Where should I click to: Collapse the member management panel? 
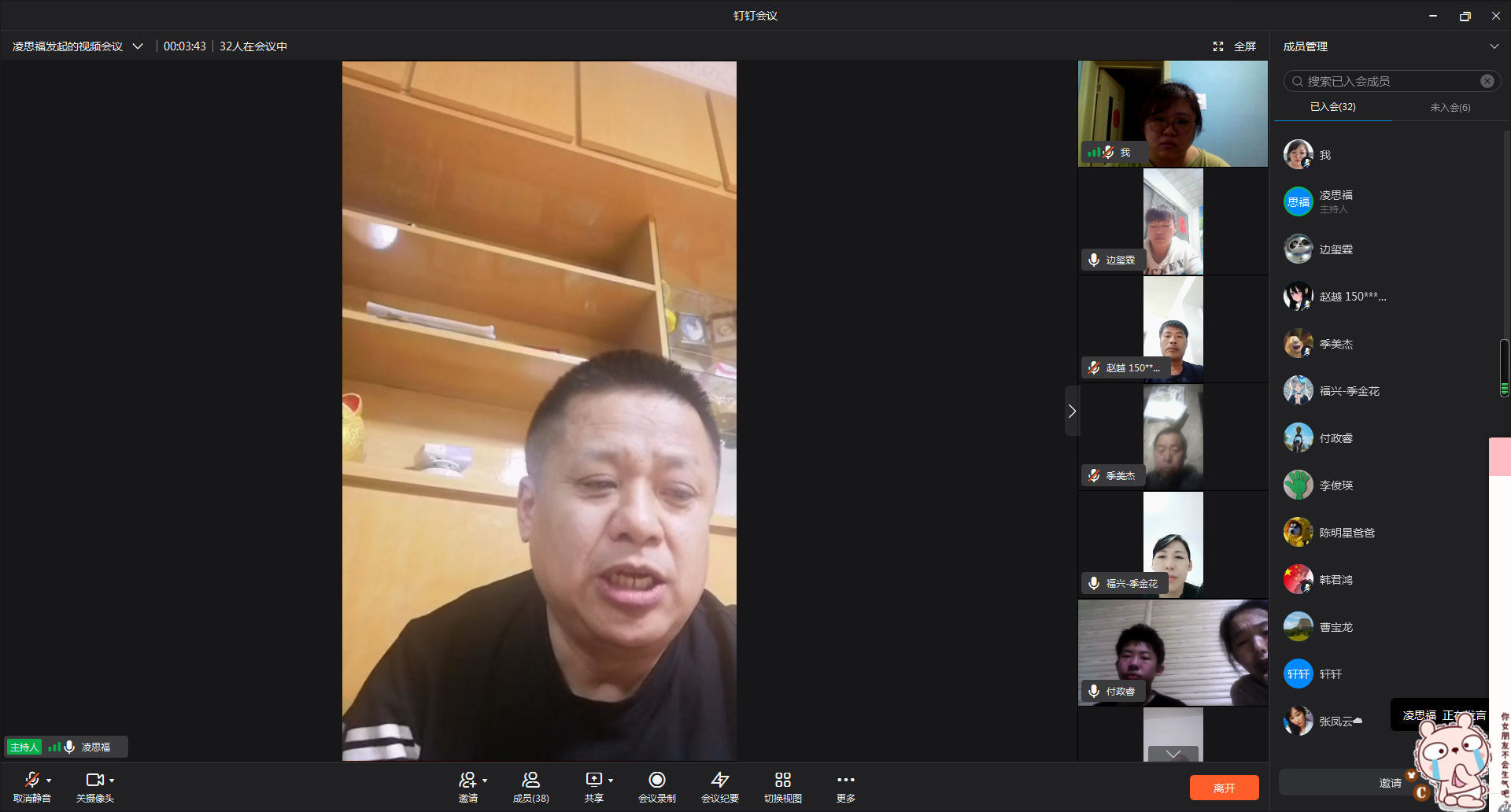click(x=1494, y=46)
